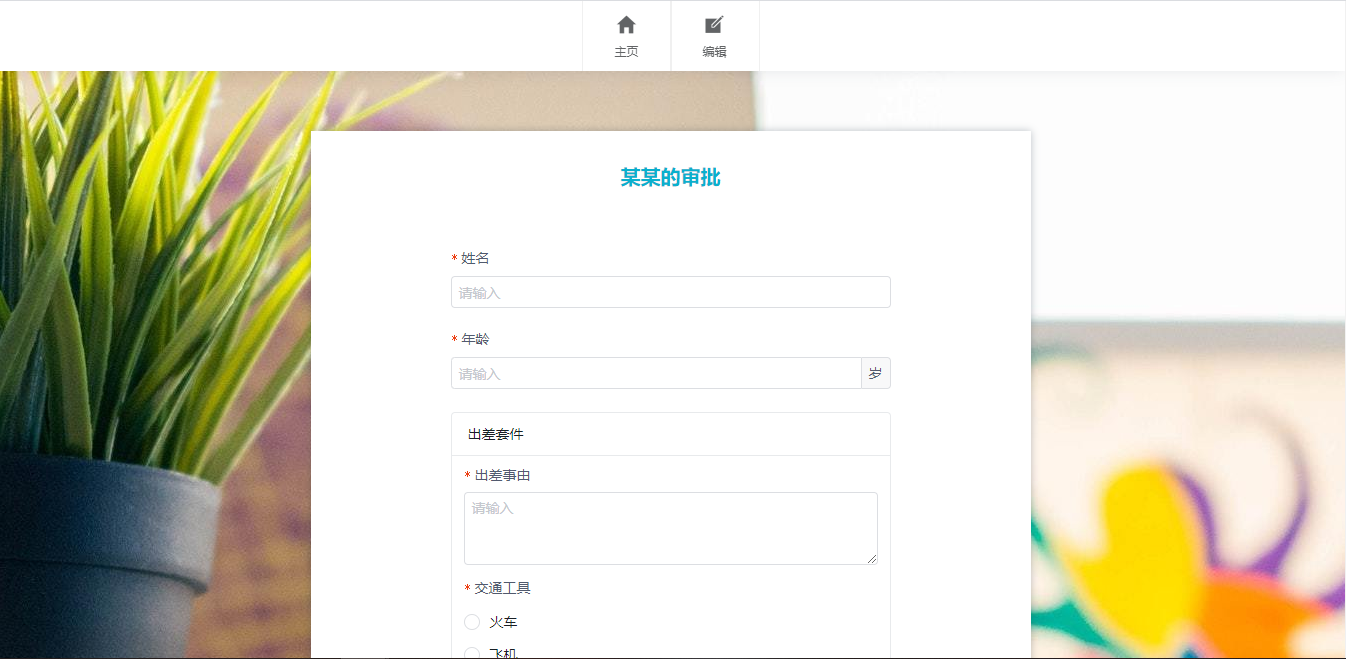Click the 出差事由 textarea
Screen dimensions: 1346x659
[x=671, y=528]
